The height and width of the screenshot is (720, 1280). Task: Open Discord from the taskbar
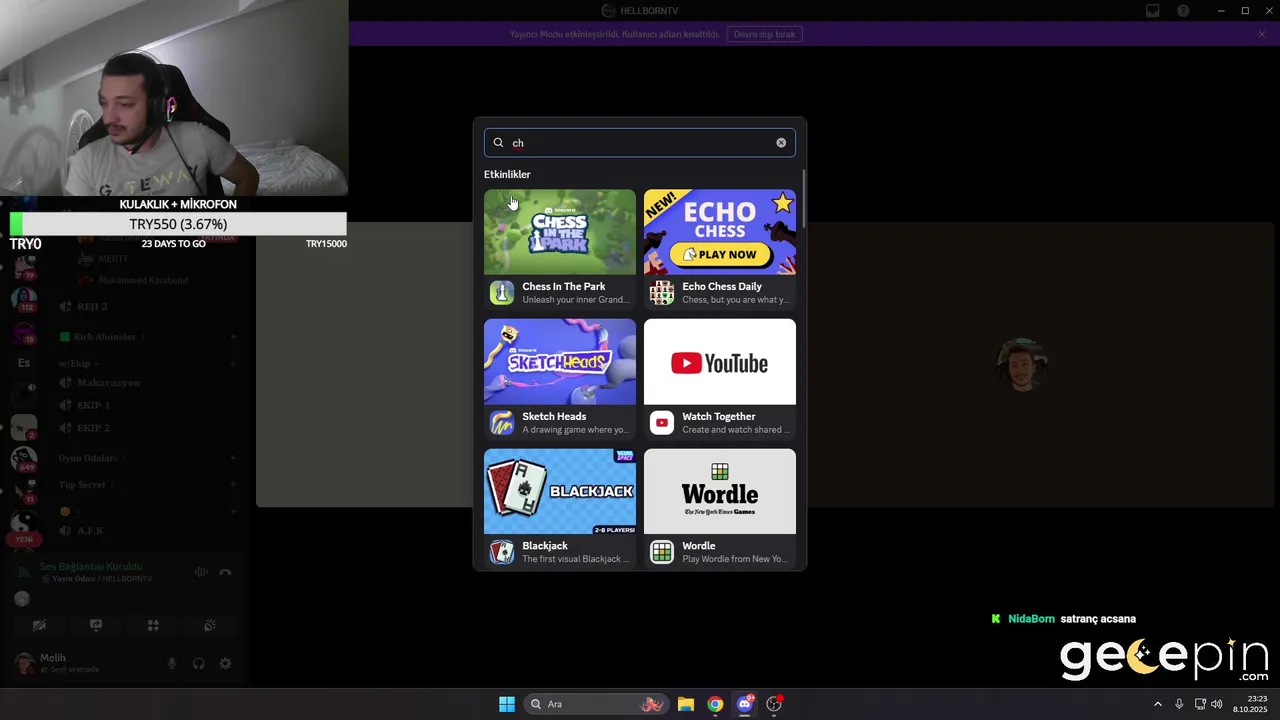tap(745, 704)
